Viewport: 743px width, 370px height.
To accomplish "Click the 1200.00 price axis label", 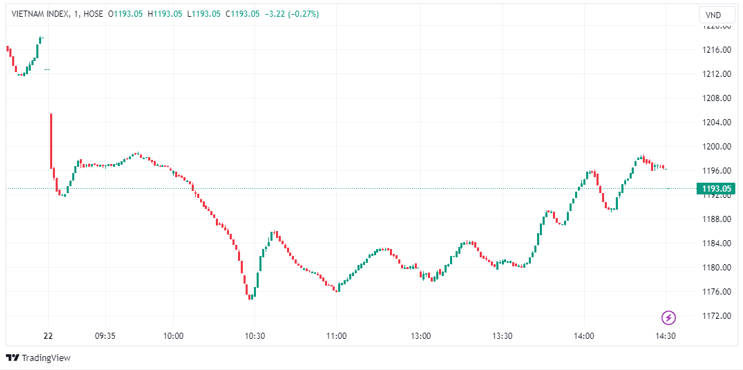I will [716, 146].
